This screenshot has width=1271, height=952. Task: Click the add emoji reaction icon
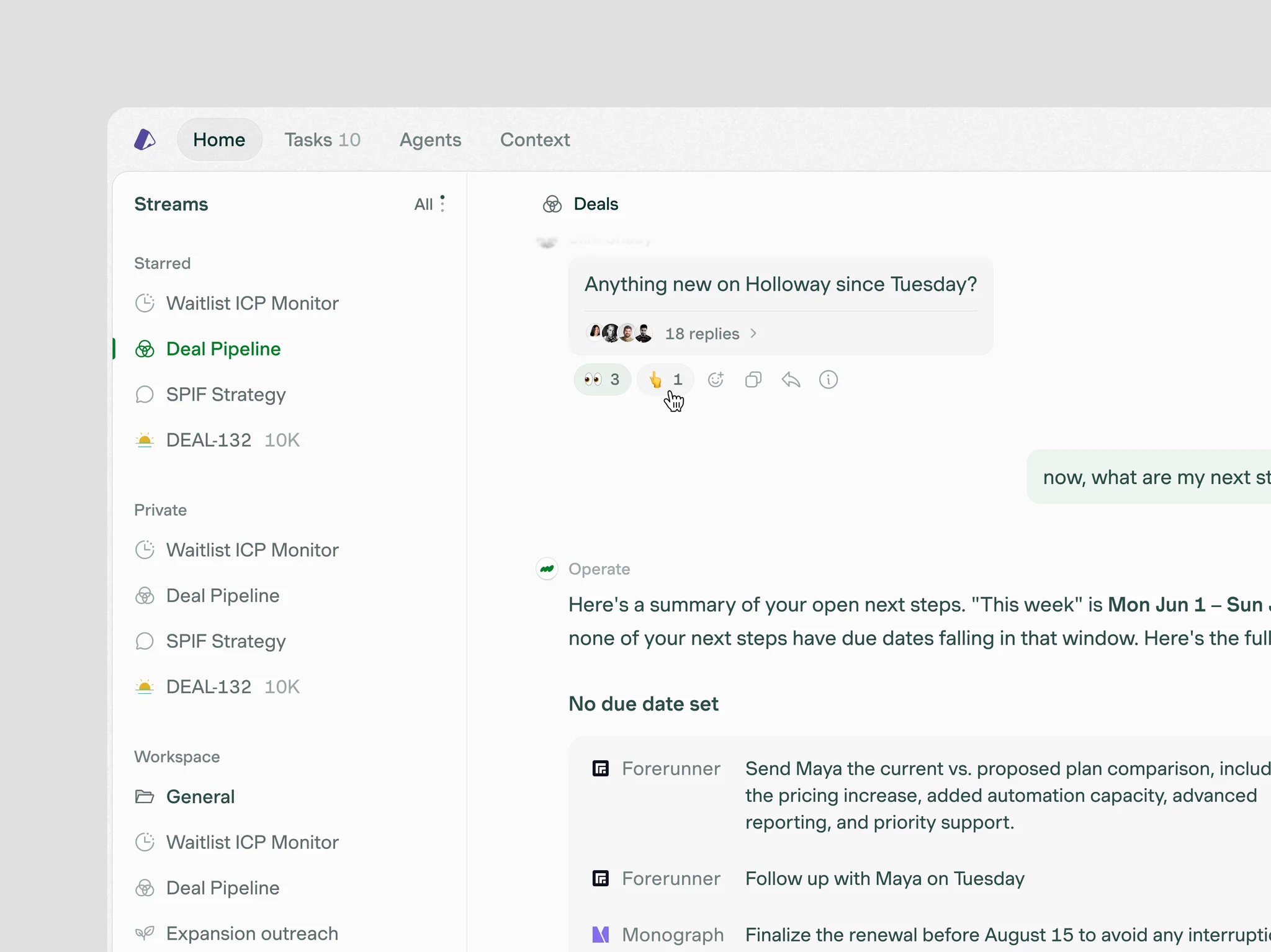coord(716,379)
